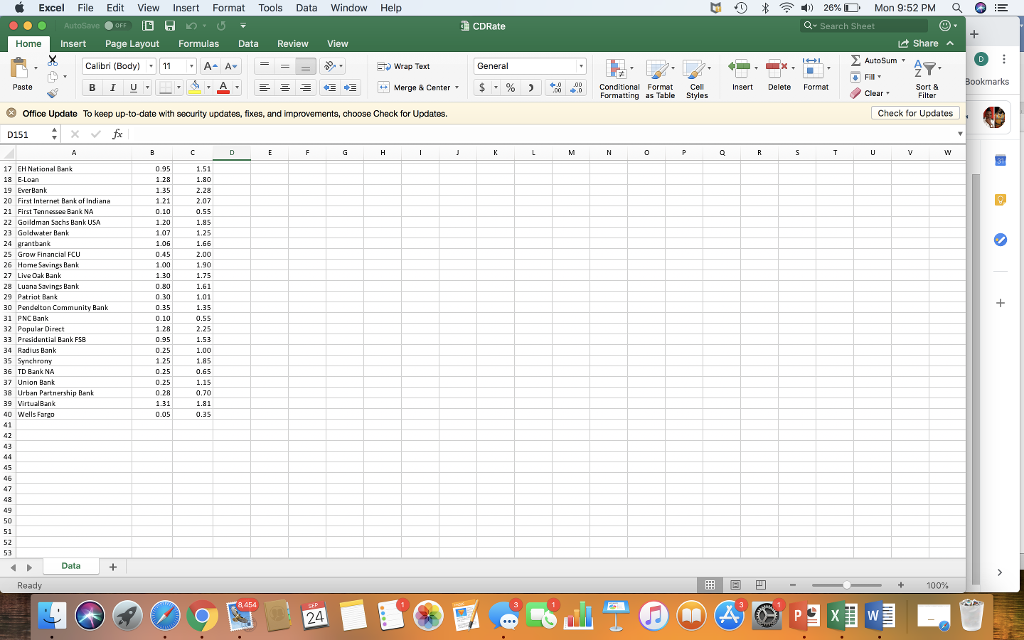Click the Decrease Decimal icon

tap(577, 88)
